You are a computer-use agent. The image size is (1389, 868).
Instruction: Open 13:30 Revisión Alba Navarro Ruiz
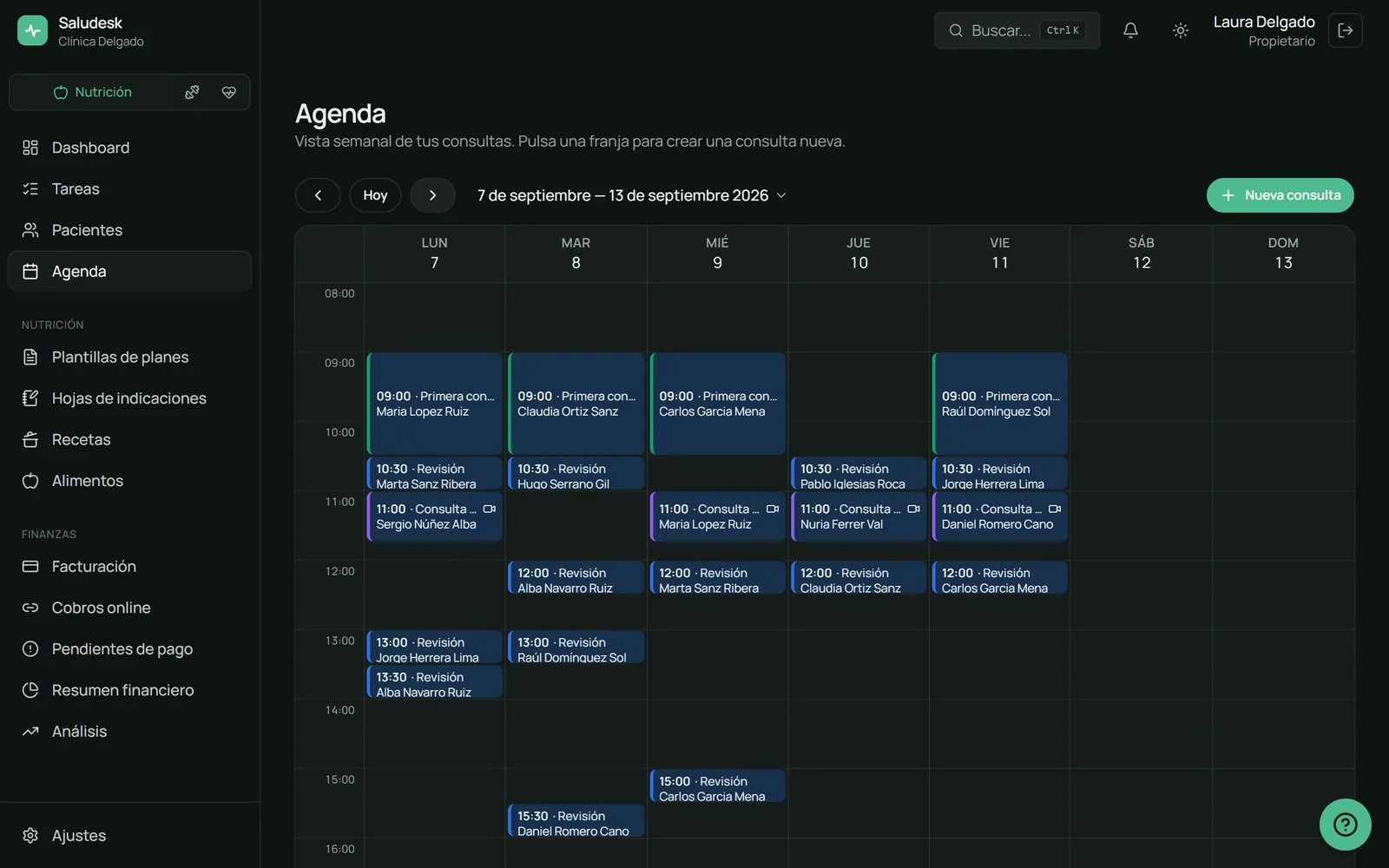435,682
